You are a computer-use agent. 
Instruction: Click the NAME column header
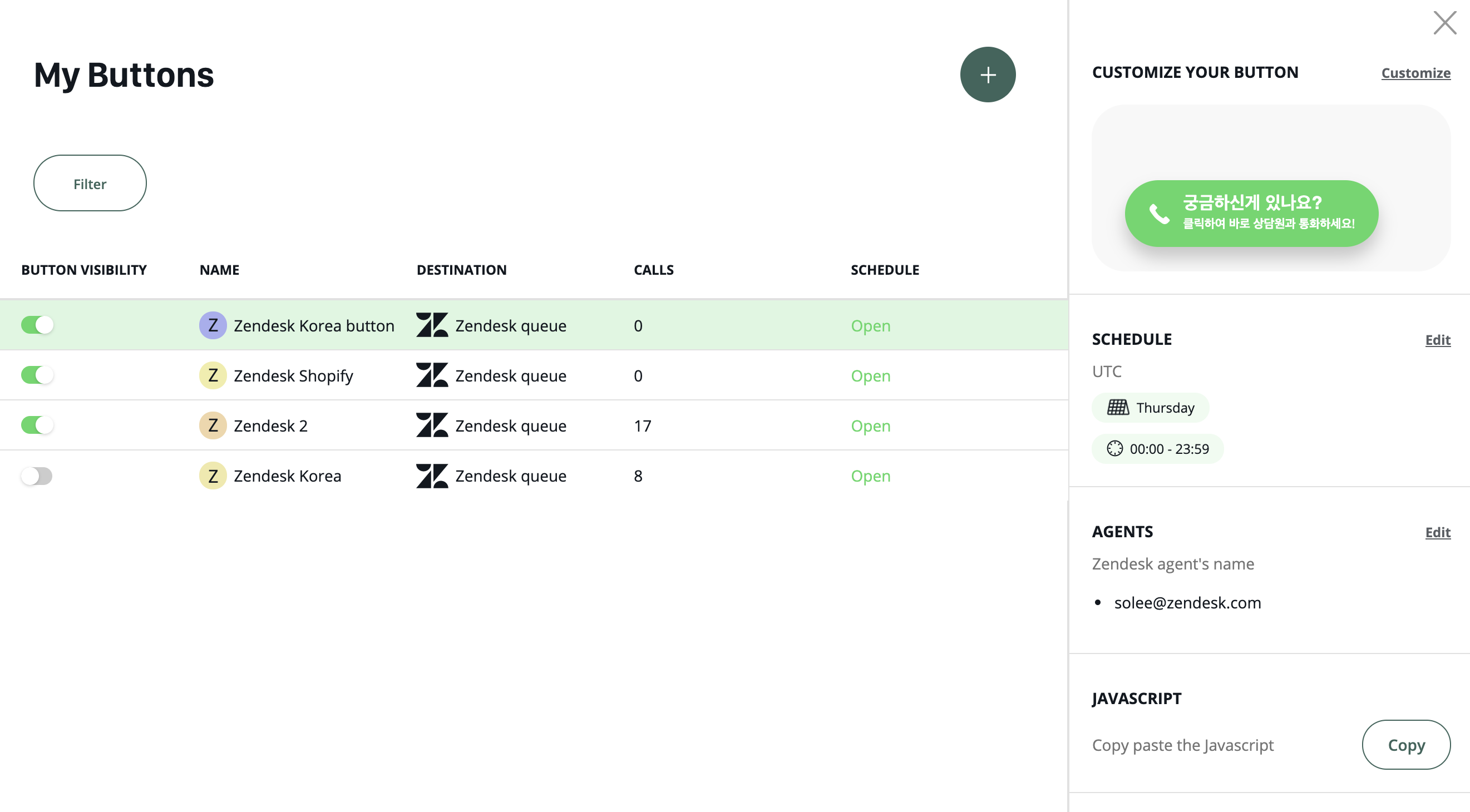click(219, 270)
